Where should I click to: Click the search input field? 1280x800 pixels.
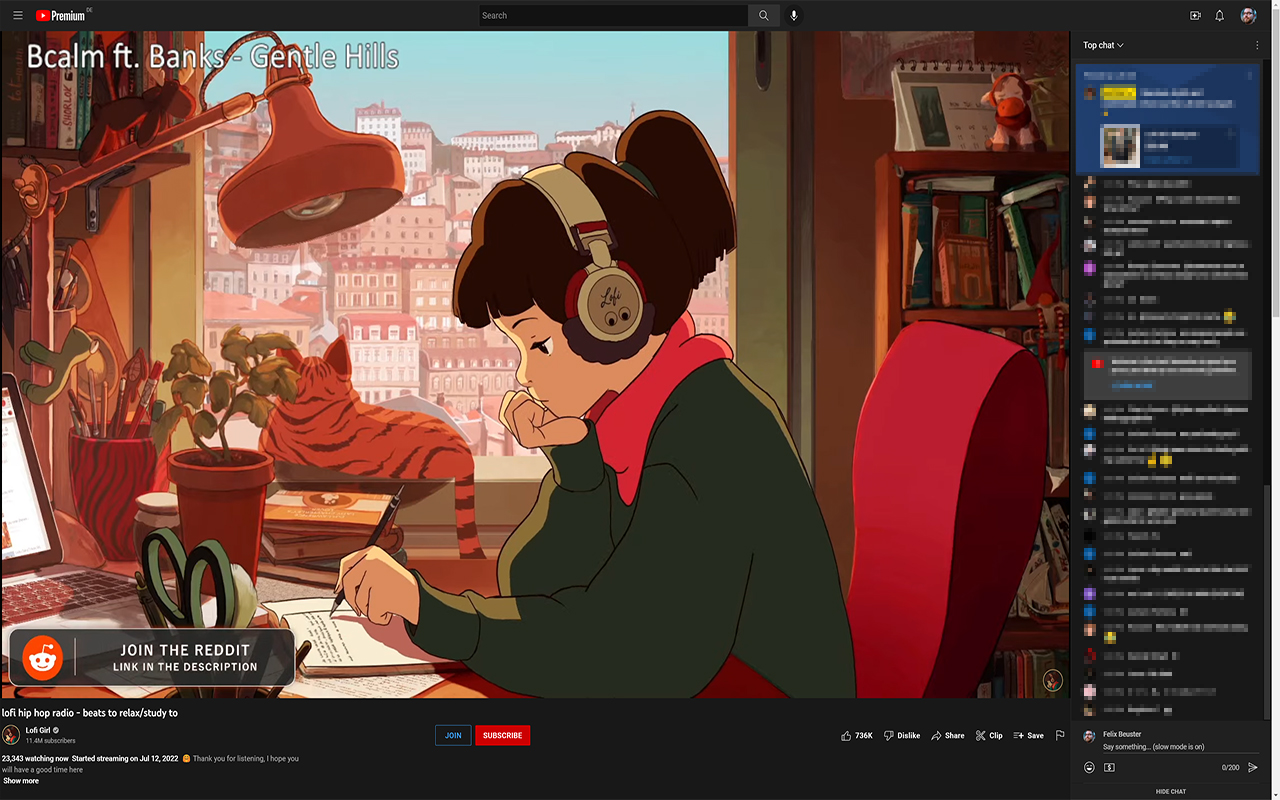pos(613,16)
